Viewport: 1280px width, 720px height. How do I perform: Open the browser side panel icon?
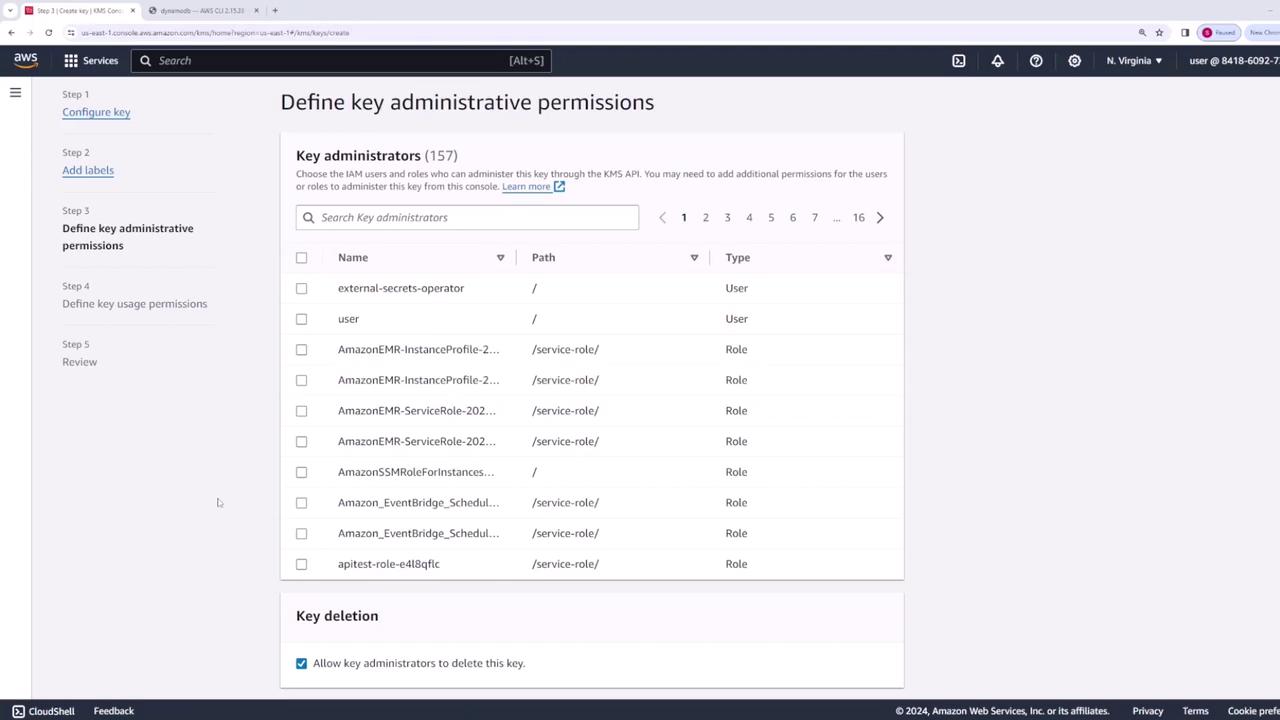[1185, 32]
